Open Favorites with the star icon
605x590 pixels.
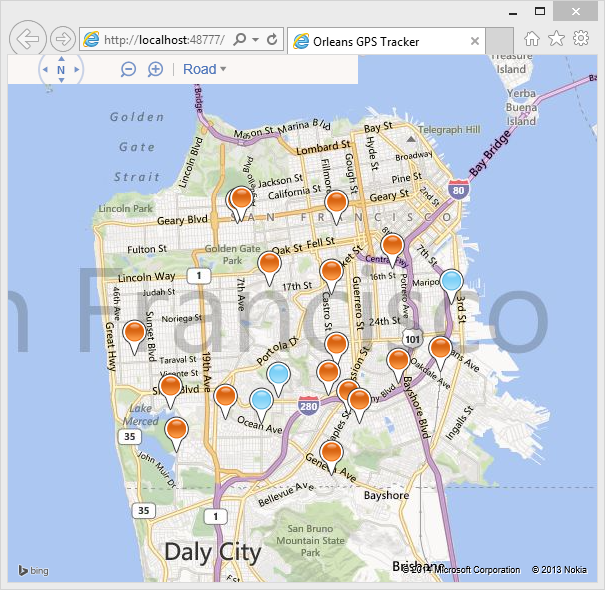pos(556,38)
